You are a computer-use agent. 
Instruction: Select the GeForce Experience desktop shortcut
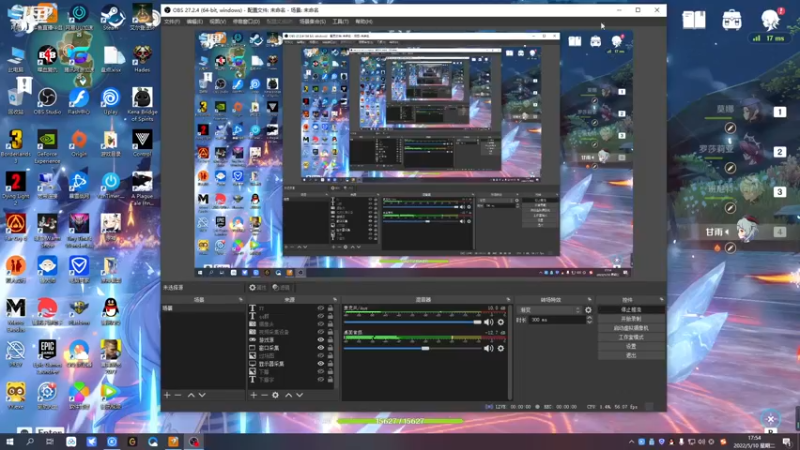tap(47, 147)
